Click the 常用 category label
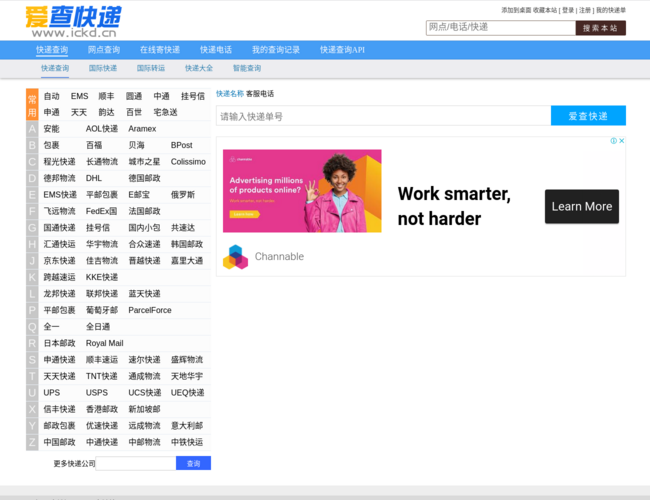This screenshot has width=650, height=500. [32, 105]
